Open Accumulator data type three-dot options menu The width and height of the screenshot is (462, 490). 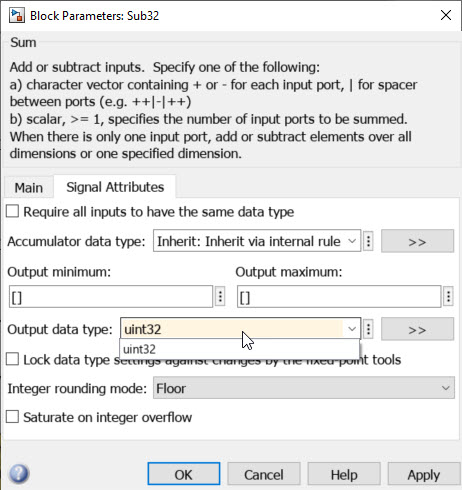(368, 241)
